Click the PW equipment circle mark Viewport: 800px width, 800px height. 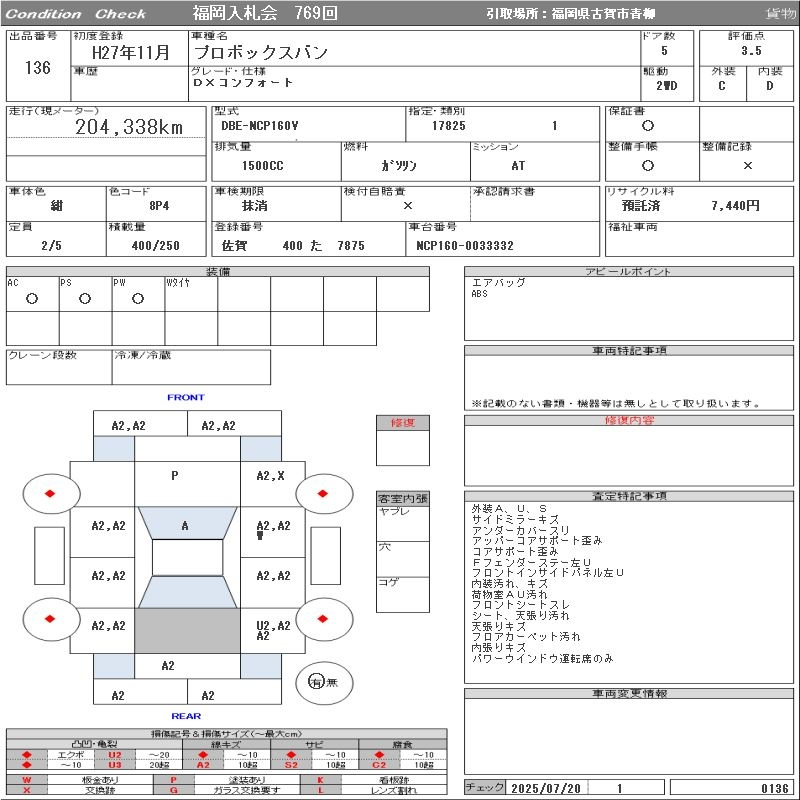[x=138, y=298]
